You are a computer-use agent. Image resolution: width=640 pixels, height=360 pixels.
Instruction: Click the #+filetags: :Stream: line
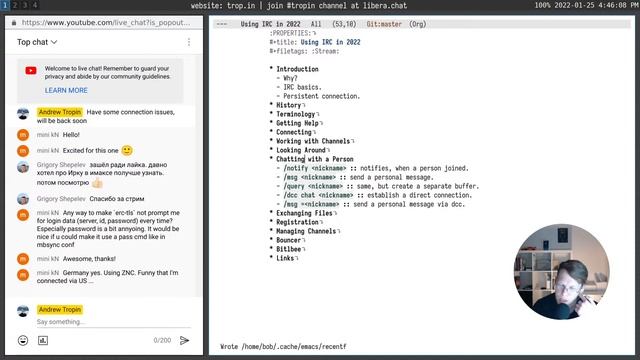coord(304,51)
